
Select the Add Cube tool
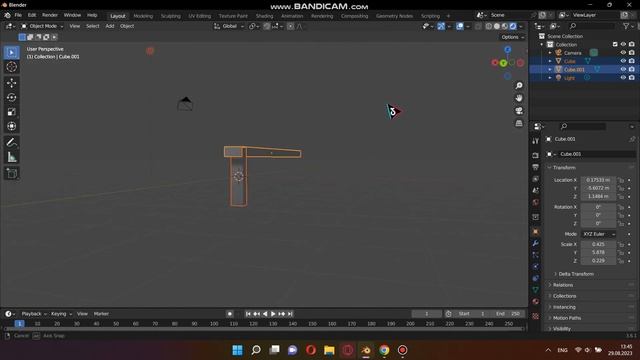pos(11,173)
